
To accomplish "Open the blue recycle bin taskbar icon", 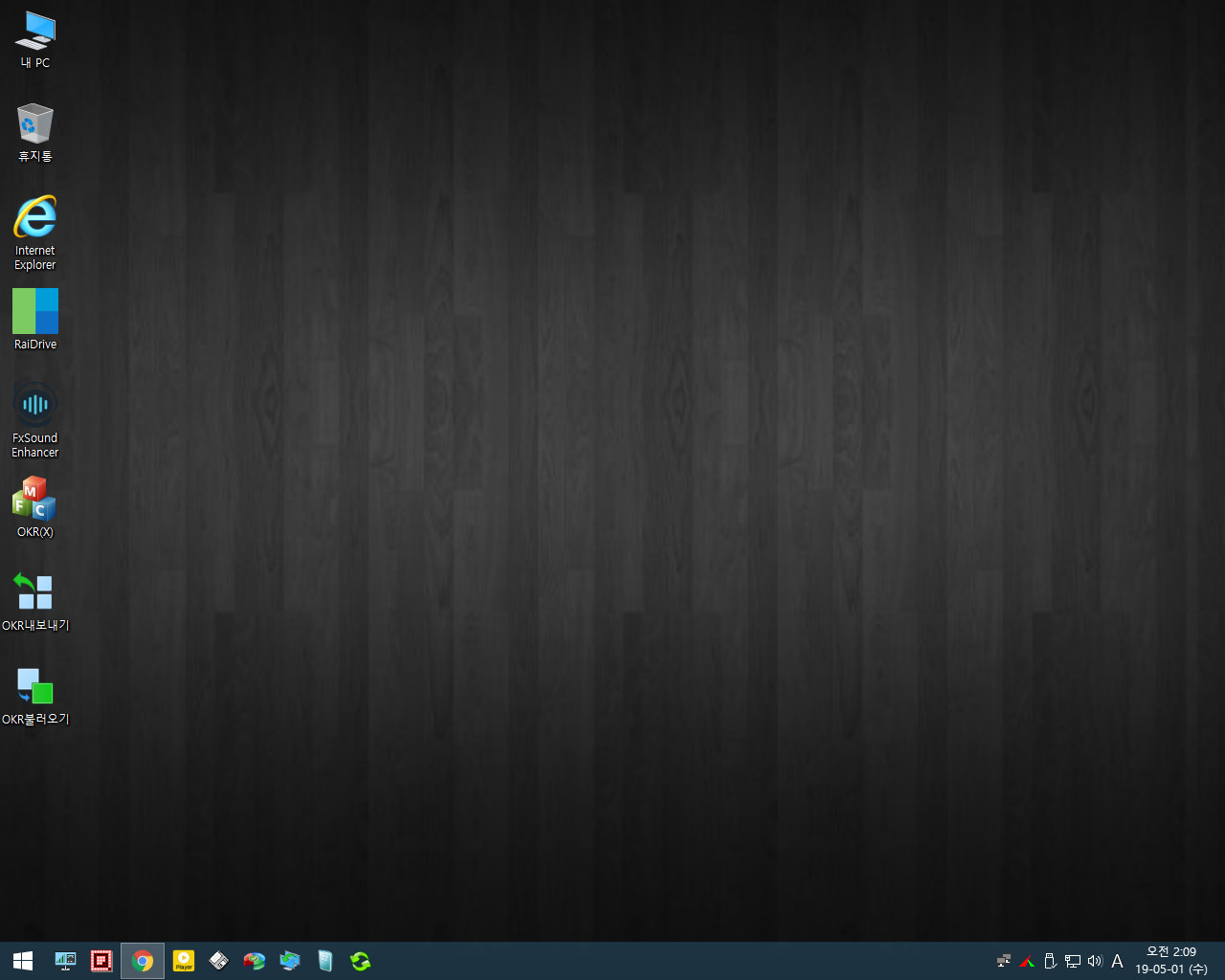I will pos(325,961).
